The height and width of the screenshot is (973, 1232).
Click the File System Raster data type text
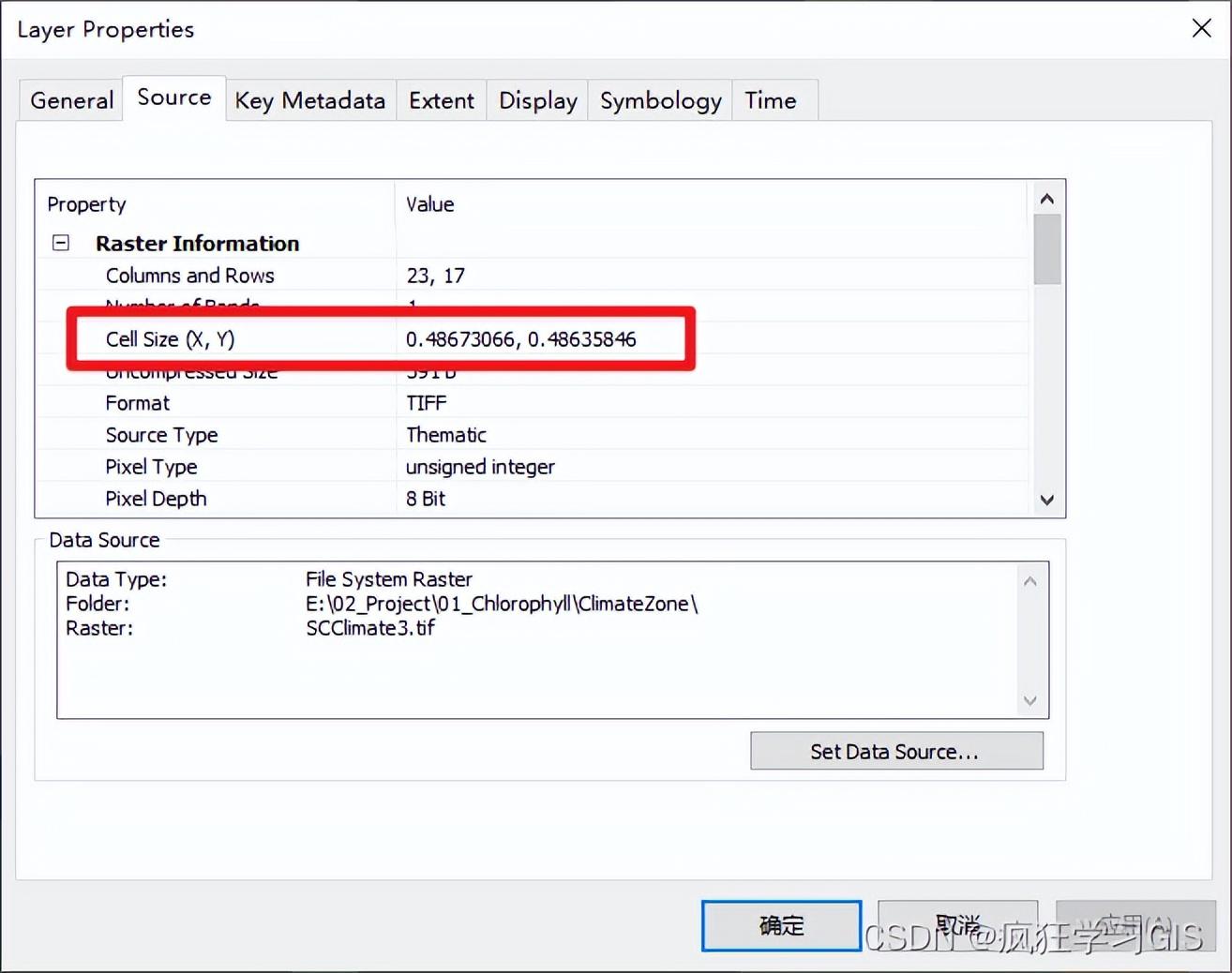[x=389, y=579]
